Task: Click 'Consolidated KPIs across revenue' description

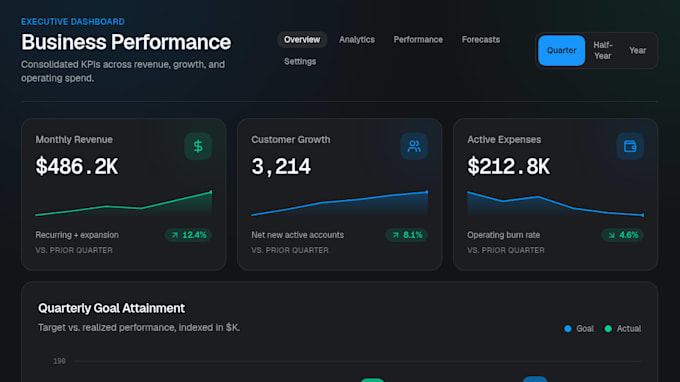Action: click(123, 71)
